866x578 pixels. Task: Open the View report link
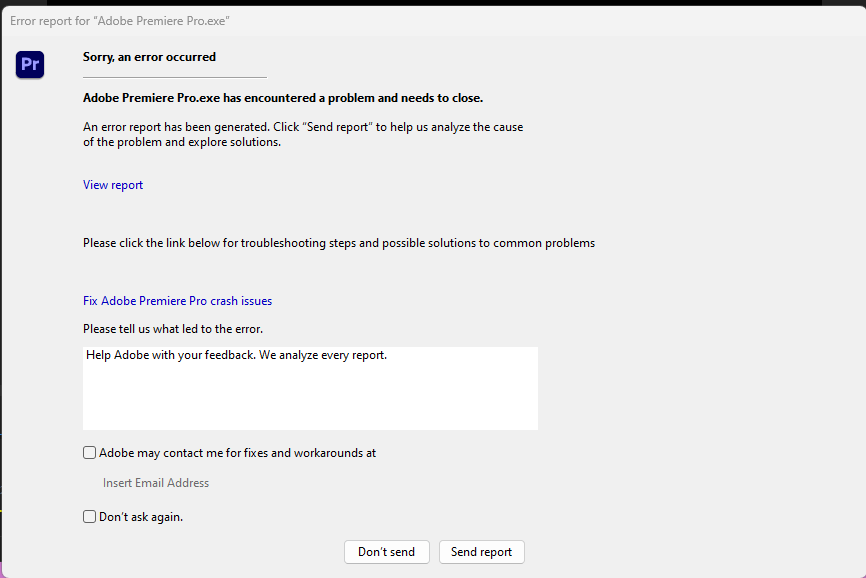[x=113, y=185]
